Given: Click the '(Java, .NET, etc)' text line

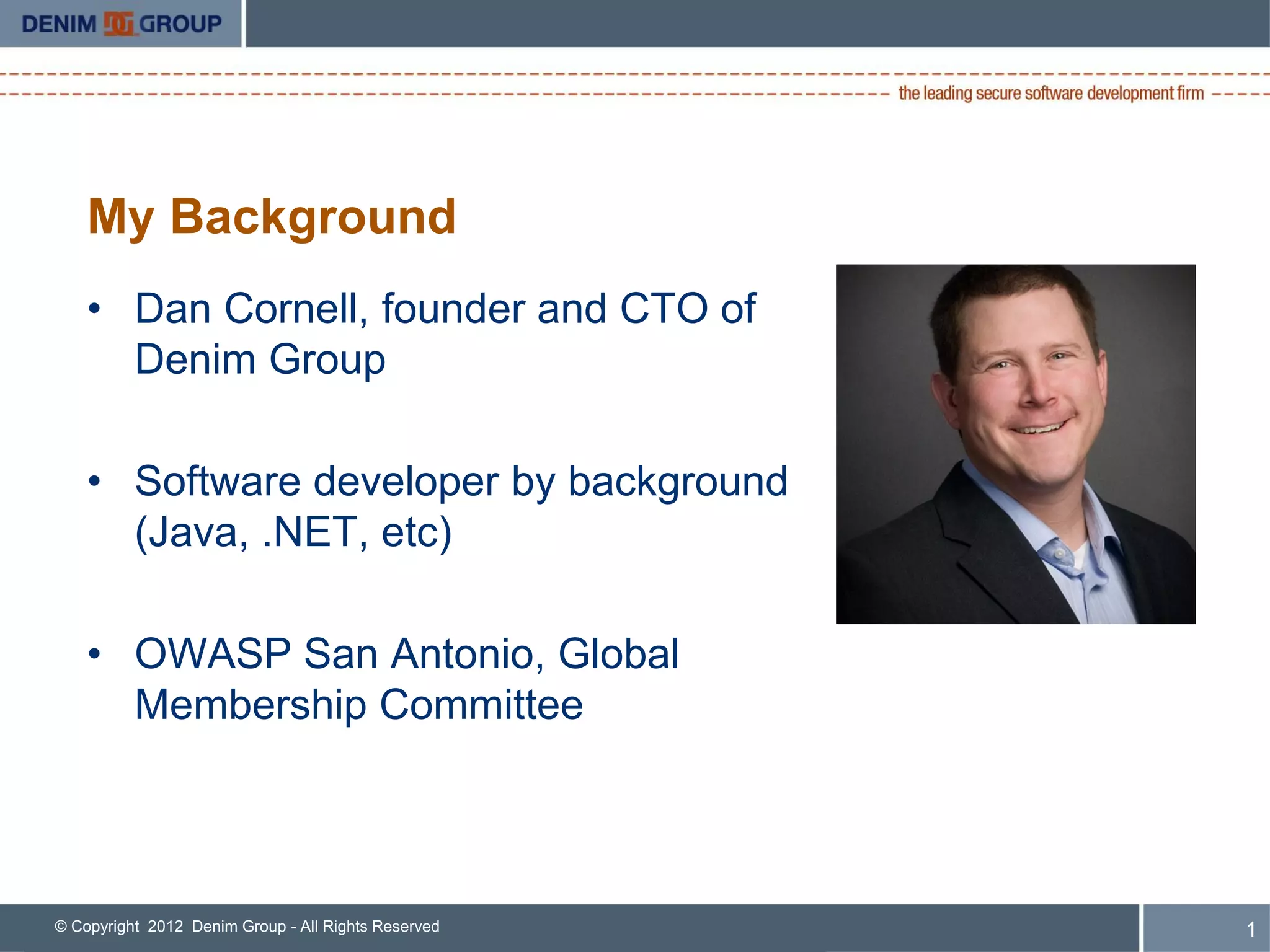Looking at the screenshot, I should click(293, 532).
